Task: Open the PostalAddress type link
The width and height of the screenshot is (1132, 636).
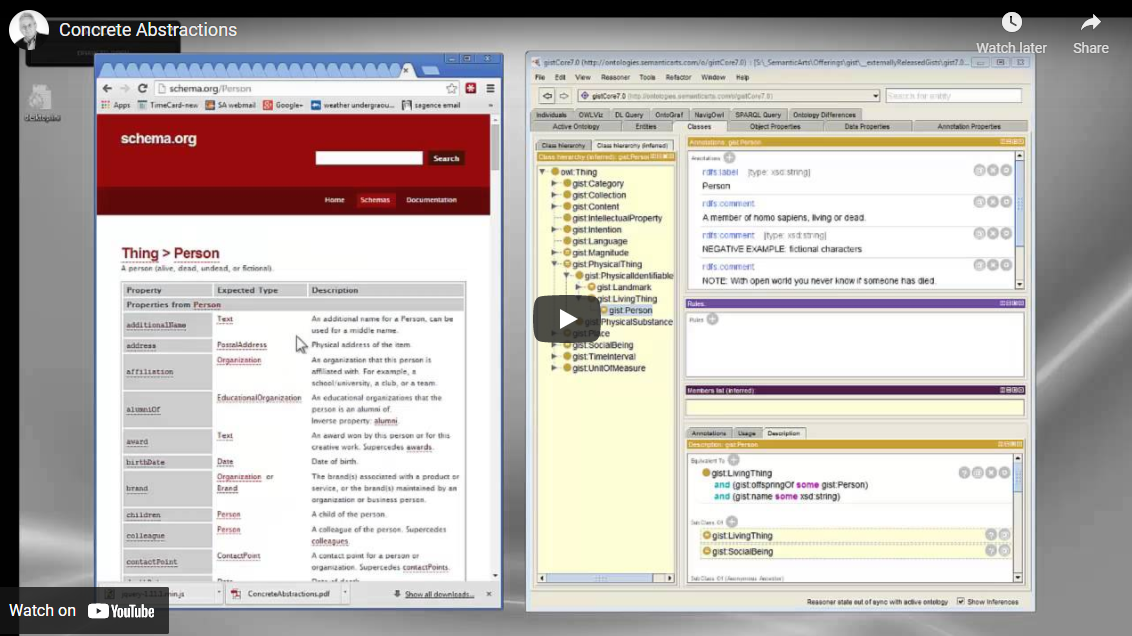Action: coord(242,344)
